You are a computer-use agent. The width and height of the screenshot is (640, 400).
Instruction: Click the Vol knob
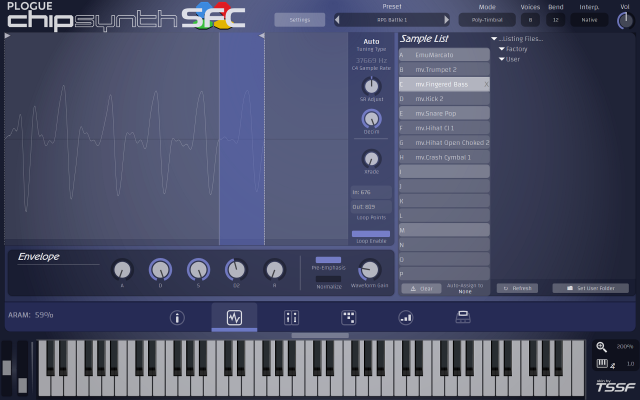(x=625, y=20)
